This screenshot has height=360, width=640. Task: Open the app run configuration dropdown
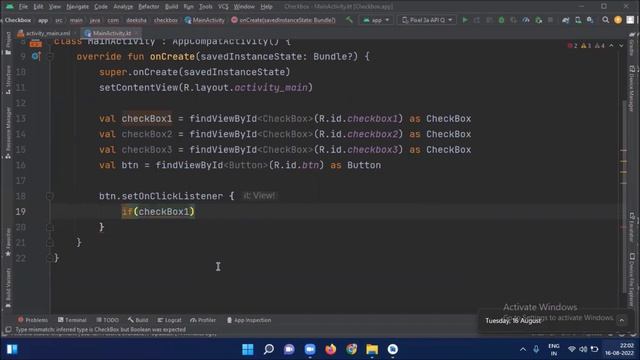click(376, 20)
